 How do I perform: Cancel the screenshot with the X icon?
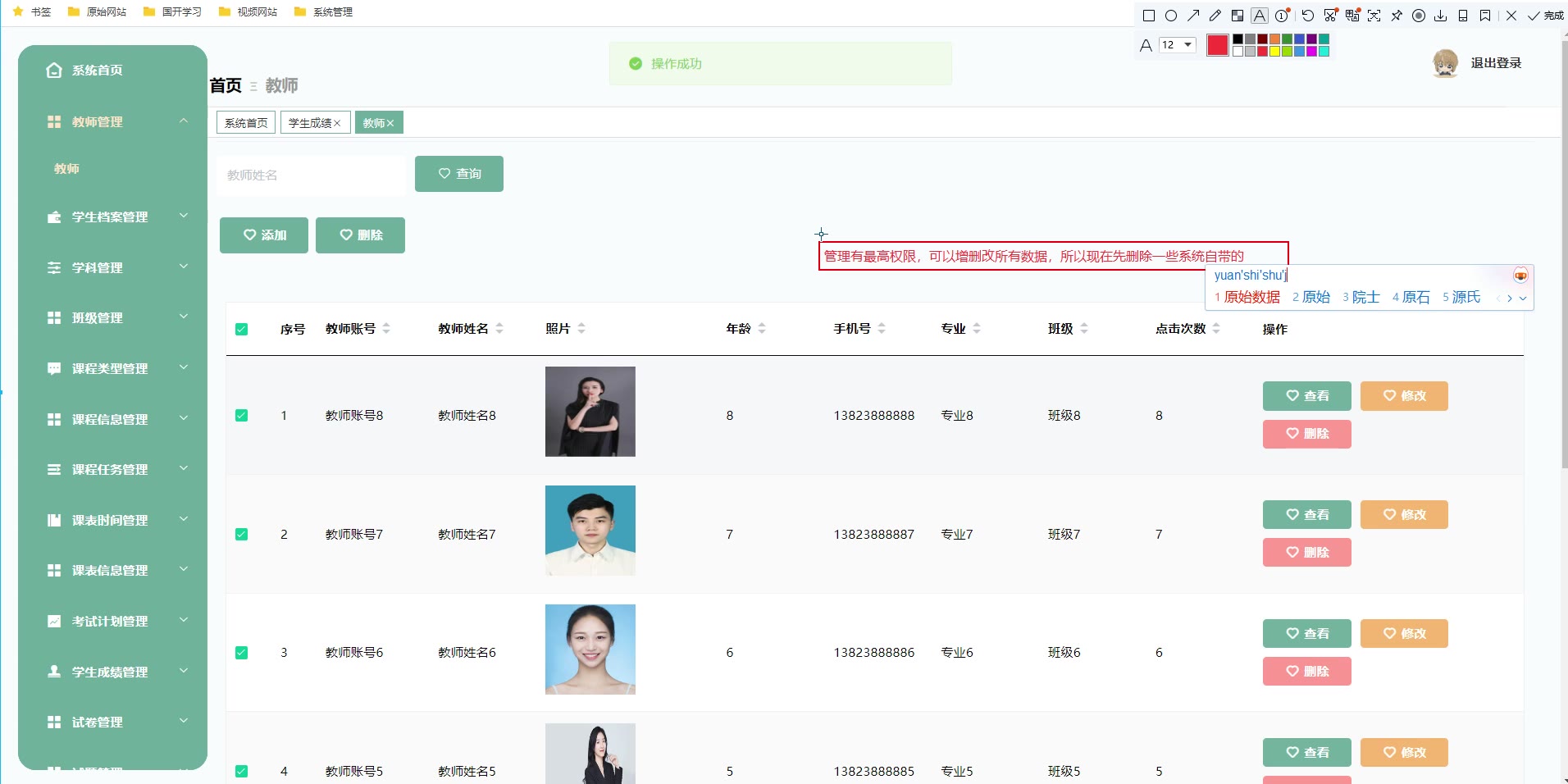click(1511, 16)
